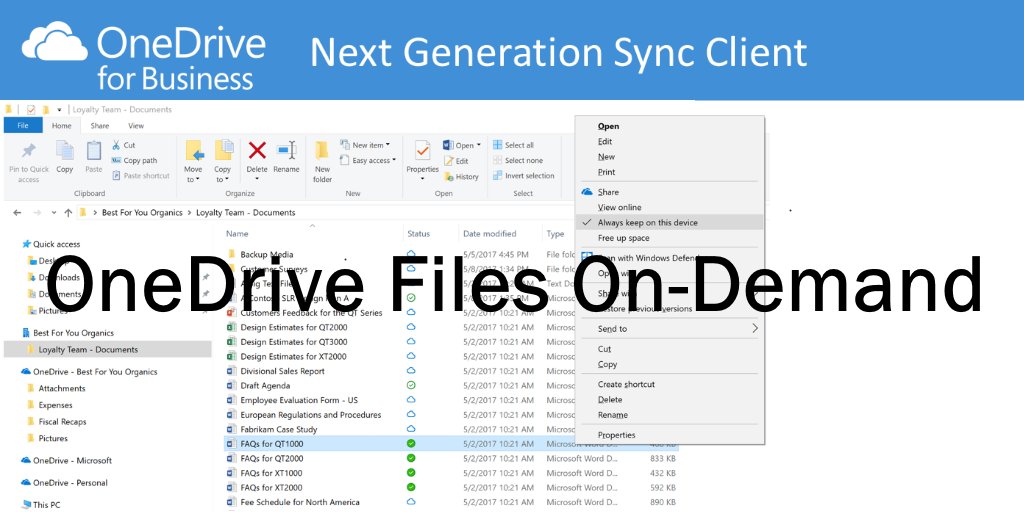Choose Open in context menu
Viewport: 1024px width, 512px height.
[x=669, y=127]
